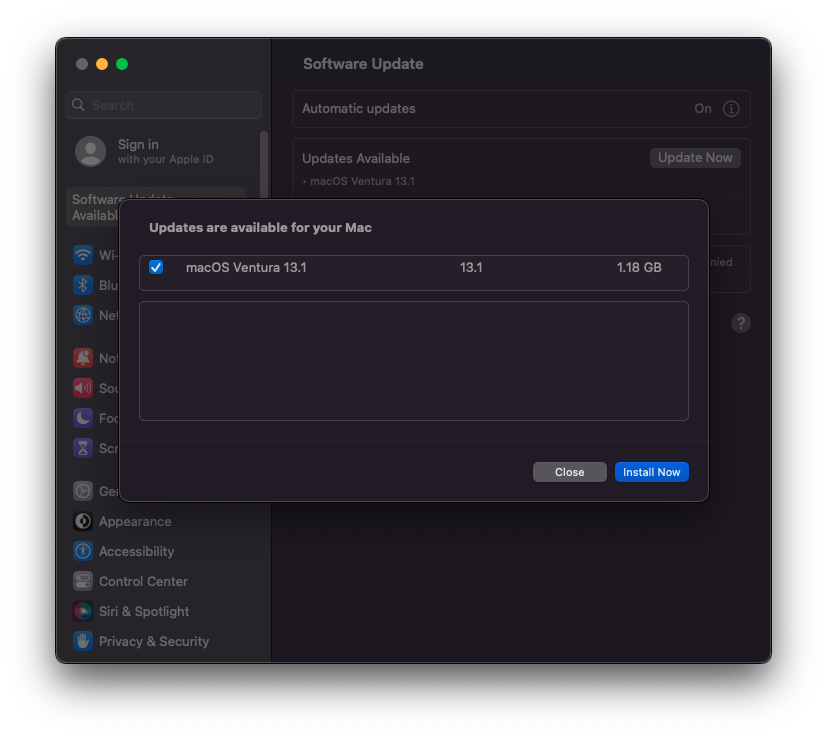This screenshot has height=737, width=827.
Task: Click the Automatic updates info icon
Action: (730, 109)
